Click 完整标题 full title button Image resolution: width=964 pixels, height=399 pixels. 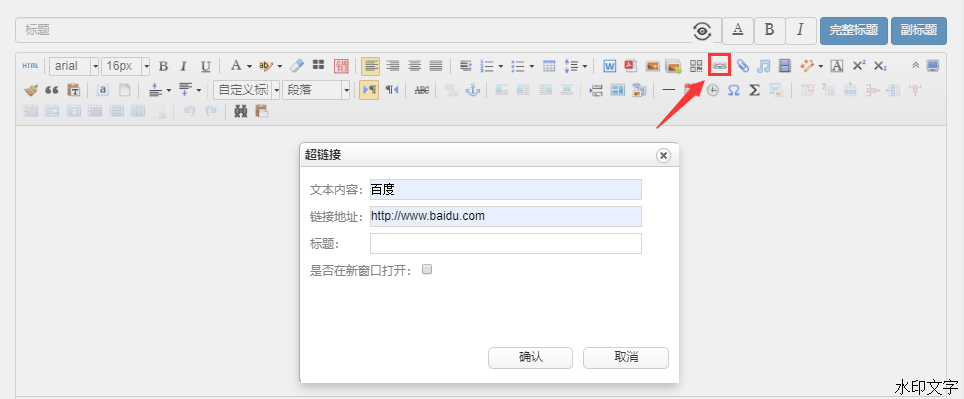click(x=854, y=31)
